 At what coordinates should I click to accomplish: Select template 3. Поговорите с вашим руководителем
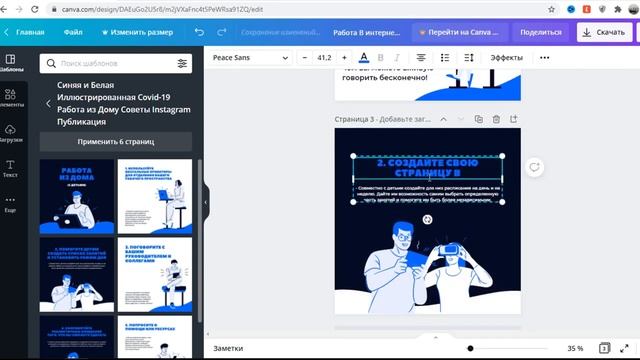point(155,275)
